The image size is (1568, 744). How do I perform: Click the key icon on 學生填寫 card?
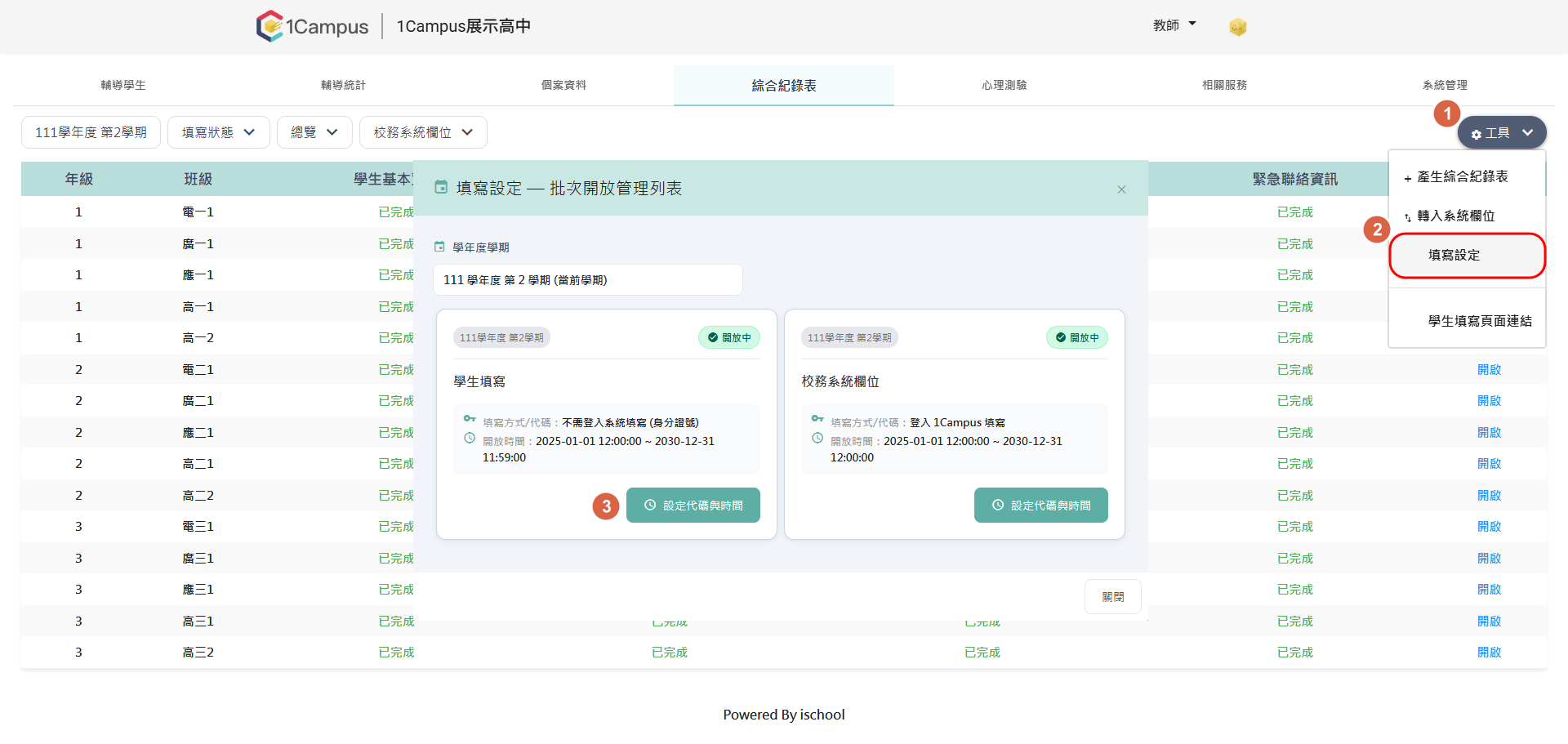tap(470, 419)
